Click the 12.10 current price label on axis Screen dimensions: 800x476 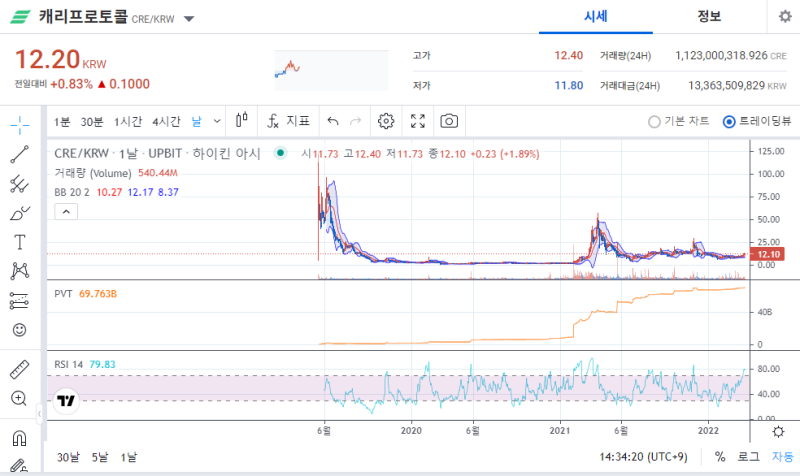768,254
